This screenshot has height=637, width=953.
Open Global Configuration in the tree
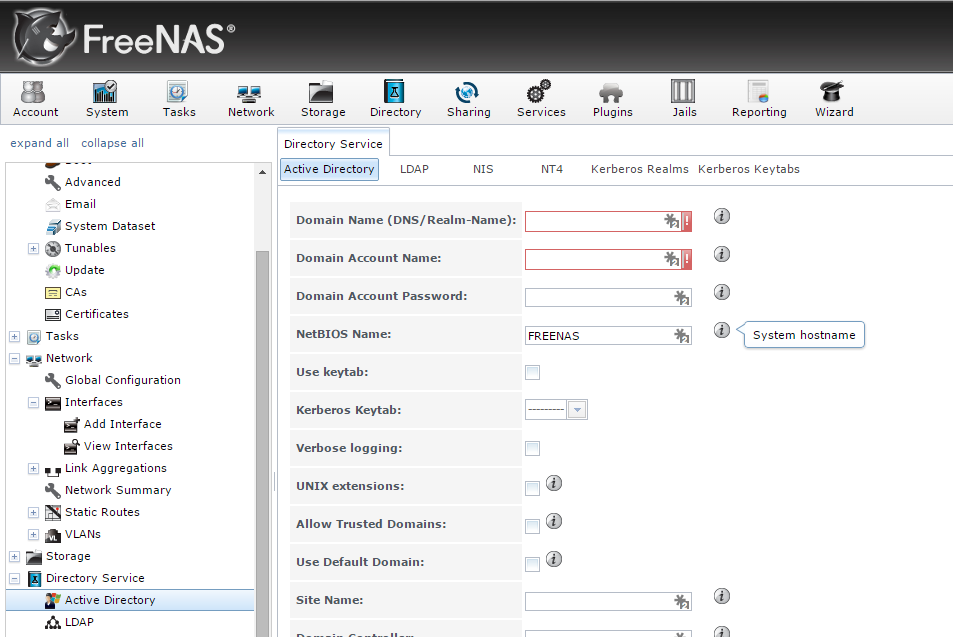123,380
